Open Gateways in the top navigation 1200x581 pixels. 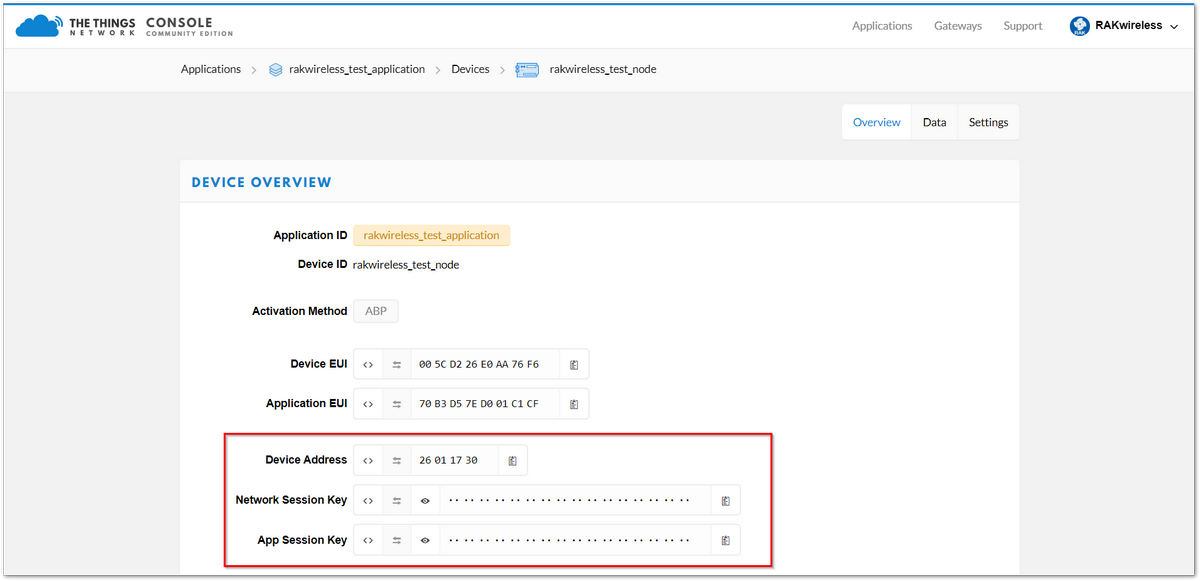(x=958, y=26)
